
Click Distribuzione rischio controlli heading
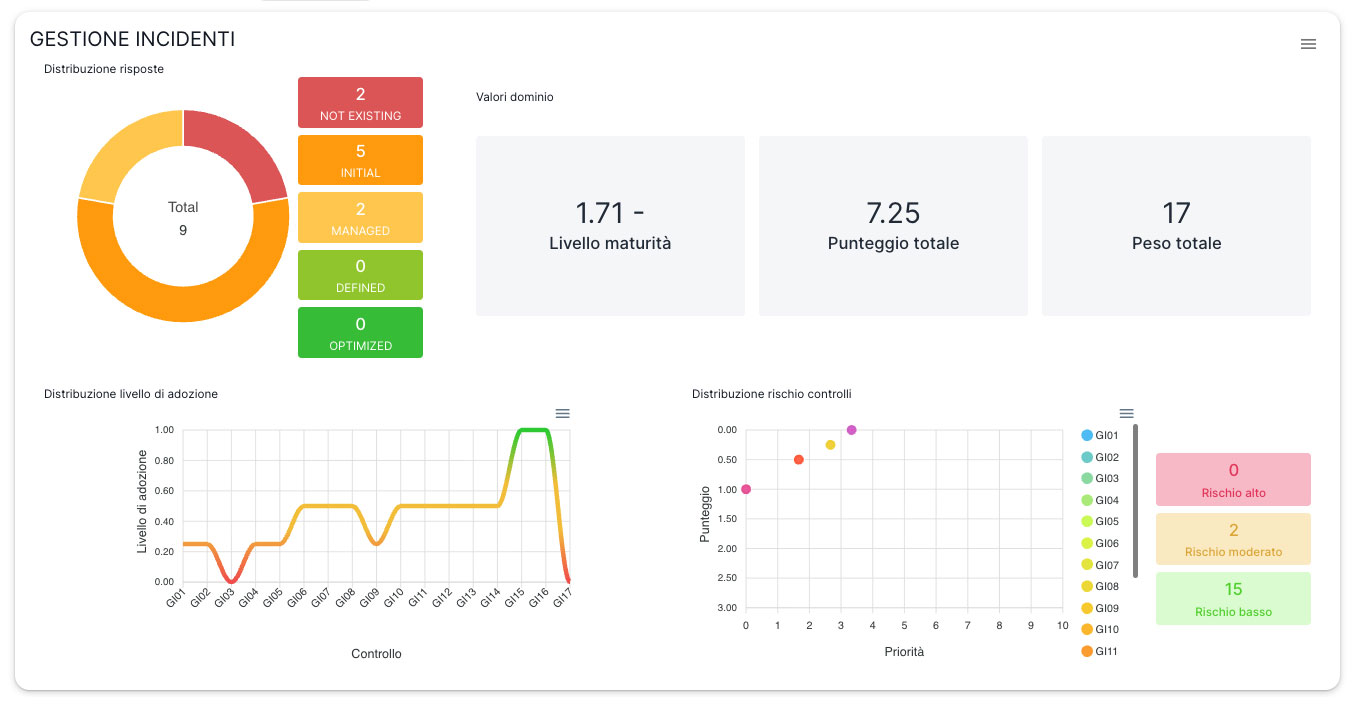coord(772,394)
